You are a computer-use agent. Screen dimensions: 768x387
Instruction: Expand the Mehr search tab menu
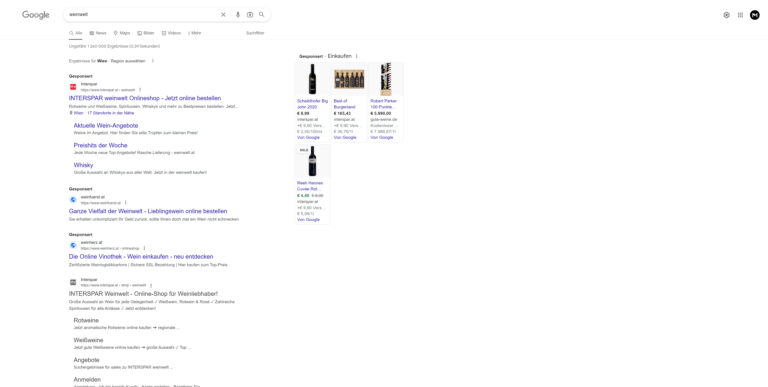194,33
